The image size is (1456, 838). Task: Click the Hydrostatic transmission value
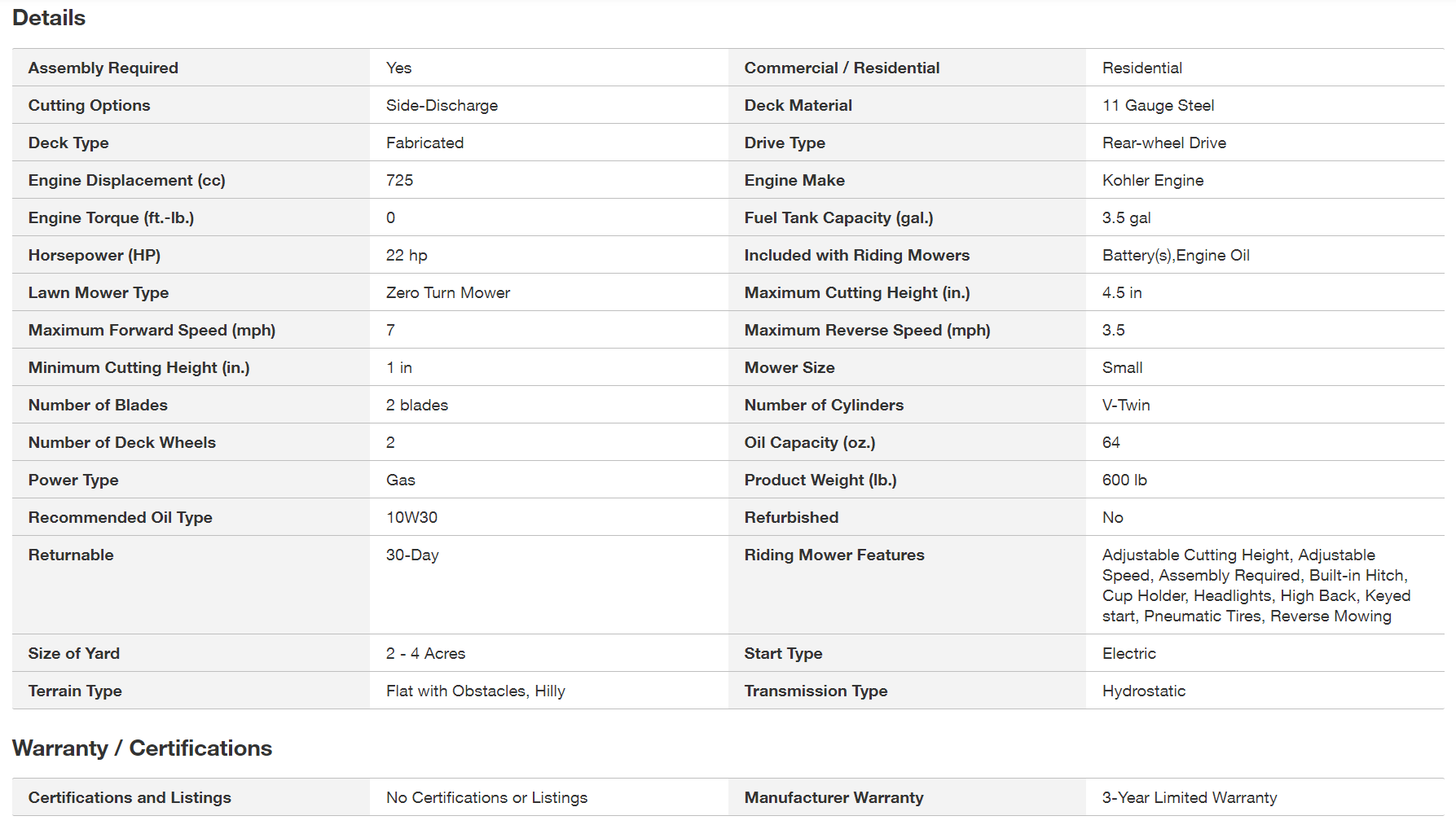(x=1143, y=691)
